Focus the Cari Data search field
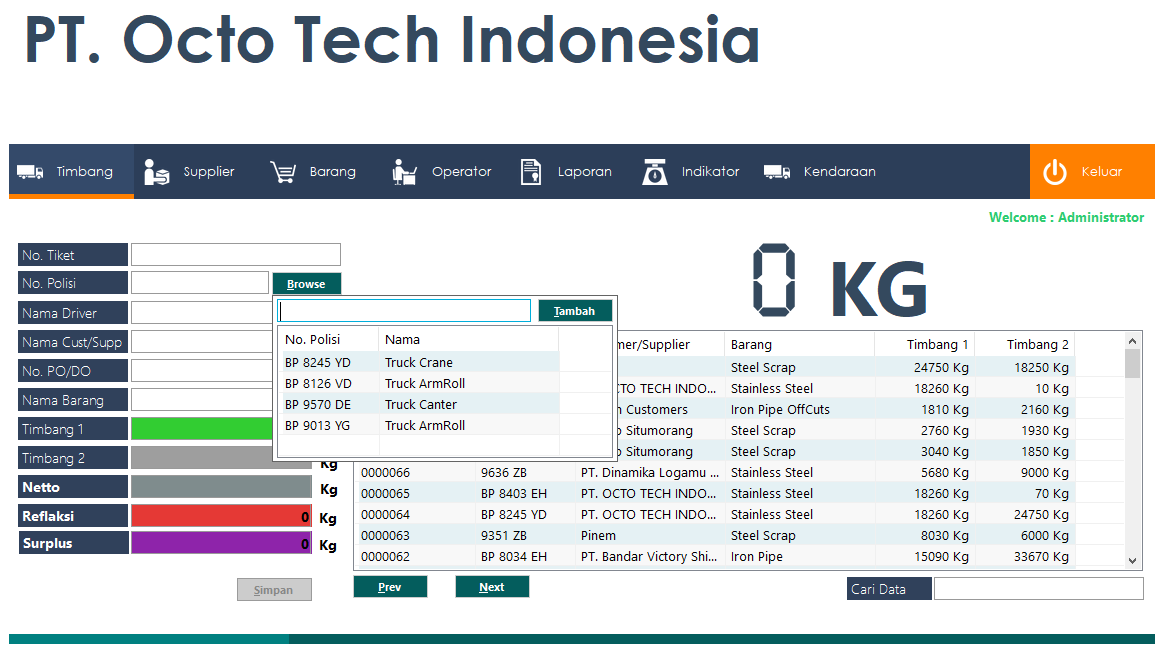1164x649 pixels. pyautogui.click(x=1039, y=589)
